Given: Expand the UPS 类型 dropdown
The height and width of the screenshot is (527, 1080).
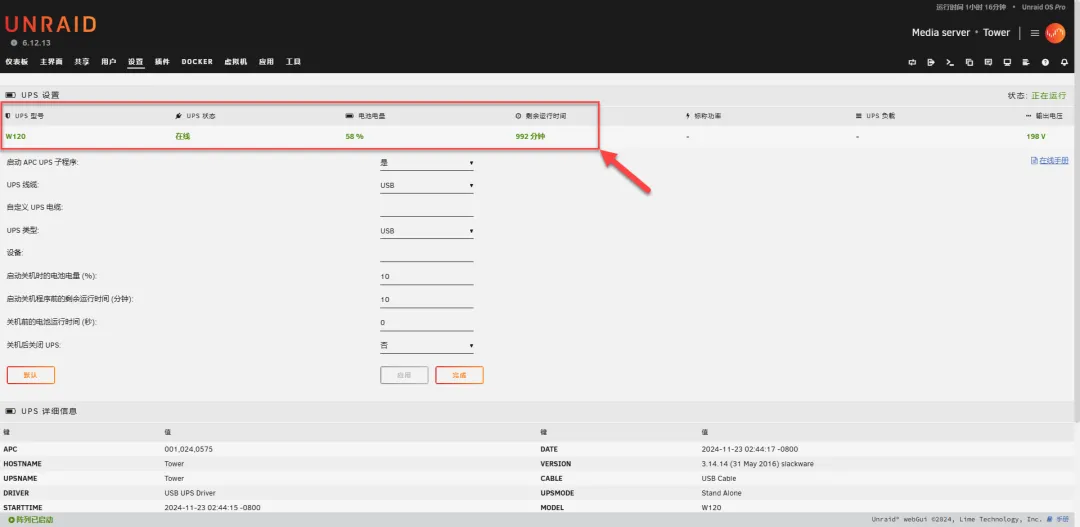Looking at the screenshot, I should pos(426,231).
